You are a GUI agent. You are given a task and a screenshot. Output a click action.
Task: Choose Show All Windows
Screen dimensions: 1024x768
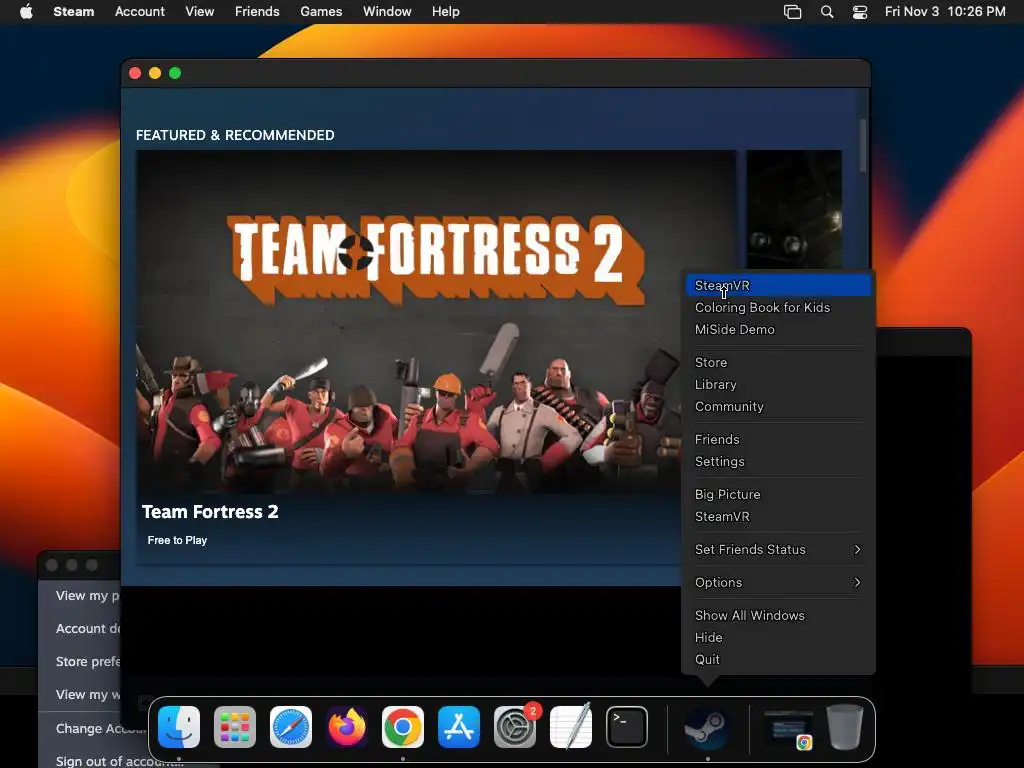point(778,615)
